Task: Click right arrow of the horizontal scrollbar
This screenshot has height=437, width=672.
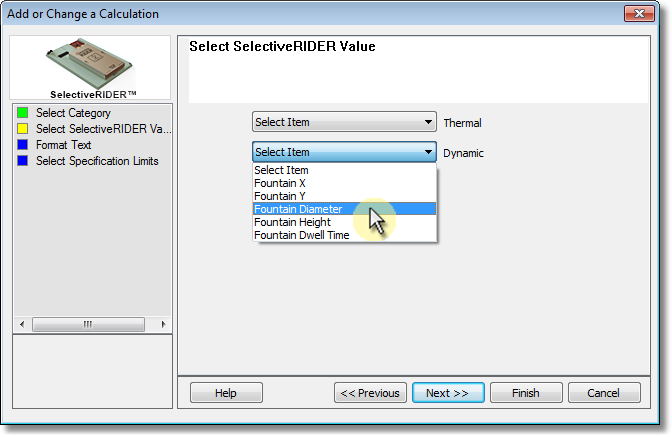Action: pos(163,324)
